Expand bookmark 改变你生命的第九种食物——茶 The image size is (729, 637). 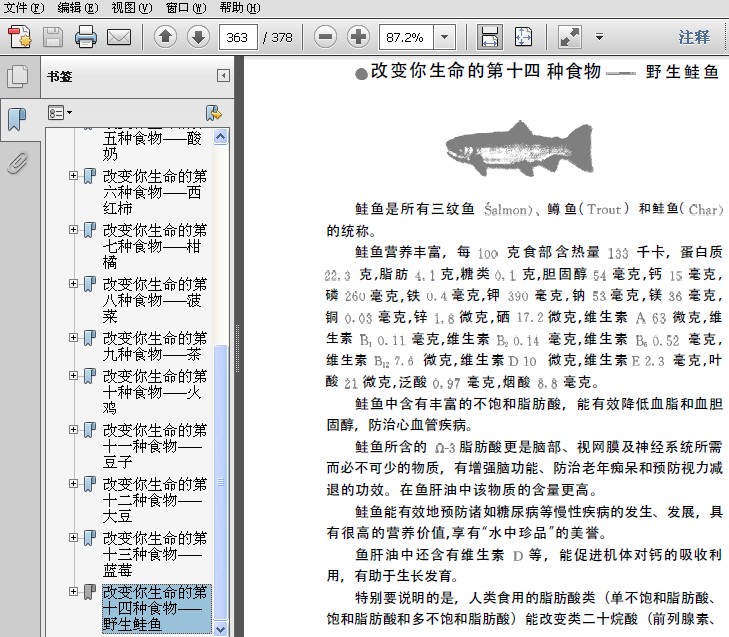coord(73,338)
